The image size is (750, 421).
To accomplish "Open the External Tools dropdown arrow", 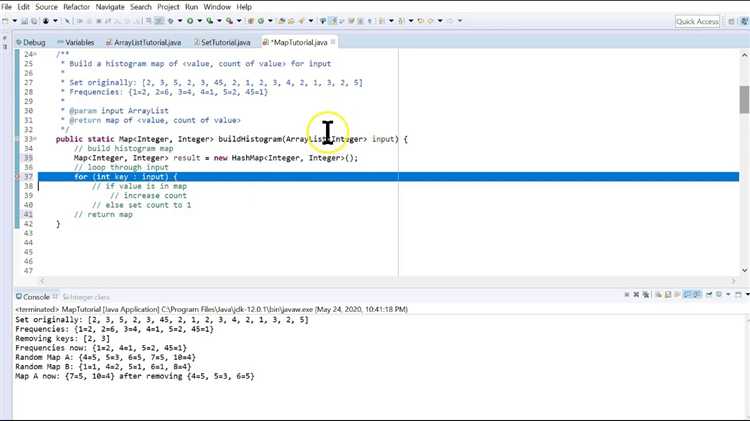I will [x=239, y=21].
